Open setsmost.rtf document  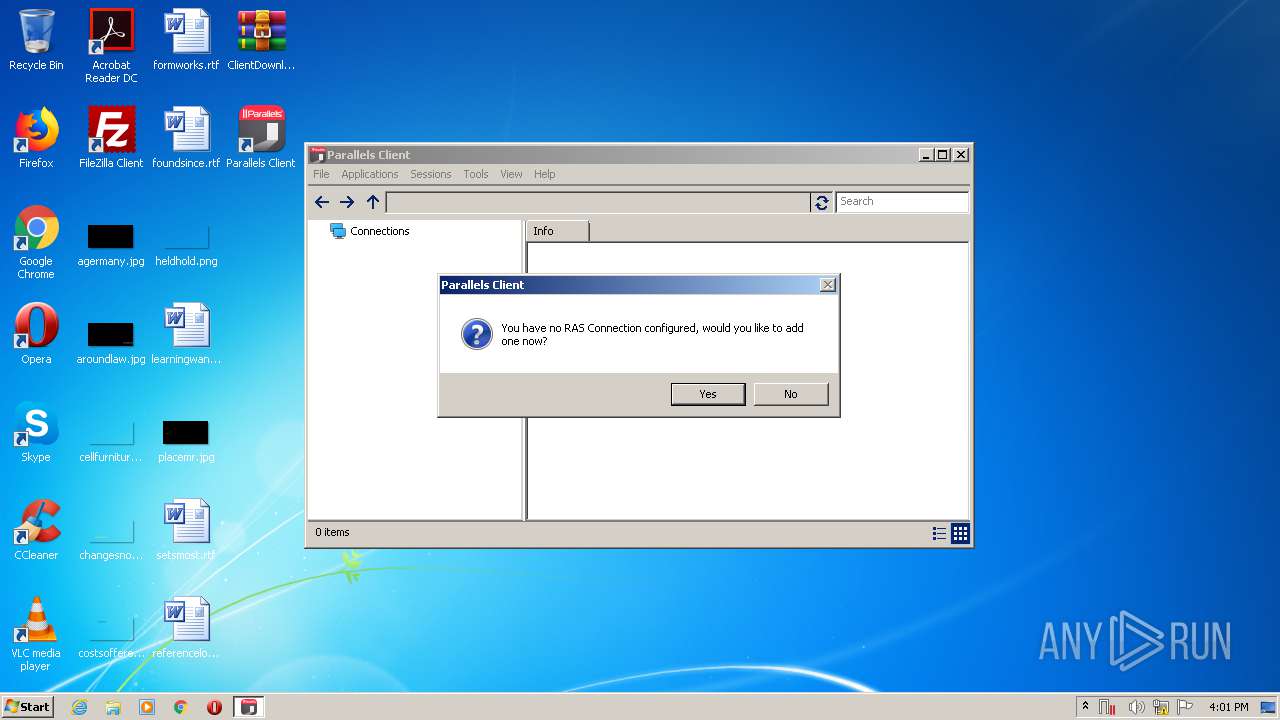pyautogui.click(x=186, y=530)
